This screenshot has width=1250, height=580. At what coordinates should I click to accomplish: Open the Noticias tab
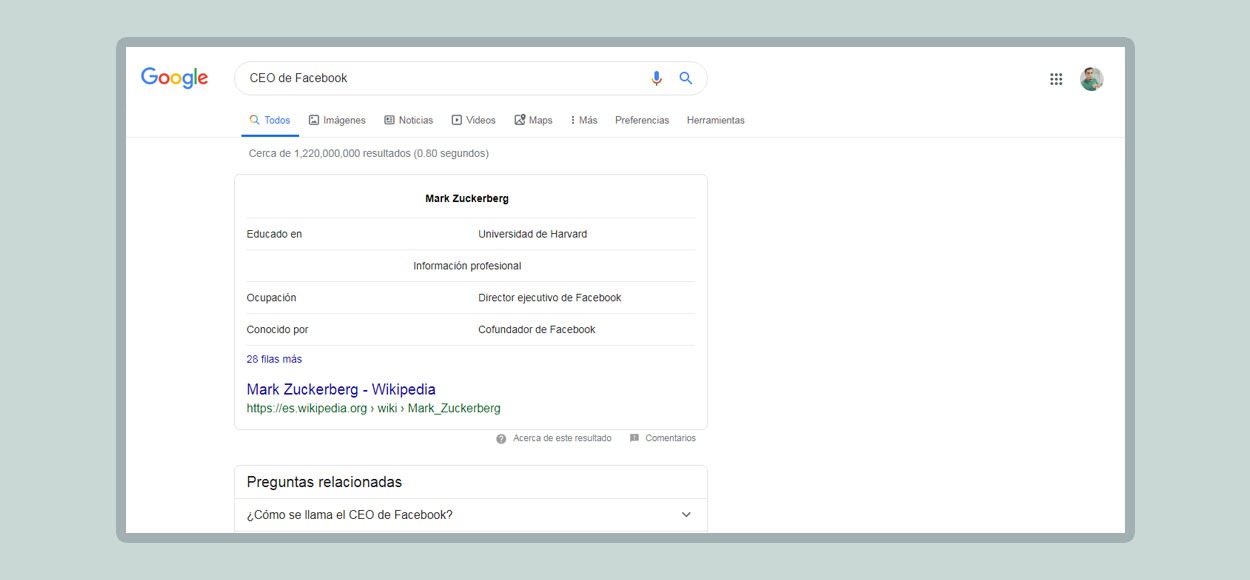[x=409, y=120]
